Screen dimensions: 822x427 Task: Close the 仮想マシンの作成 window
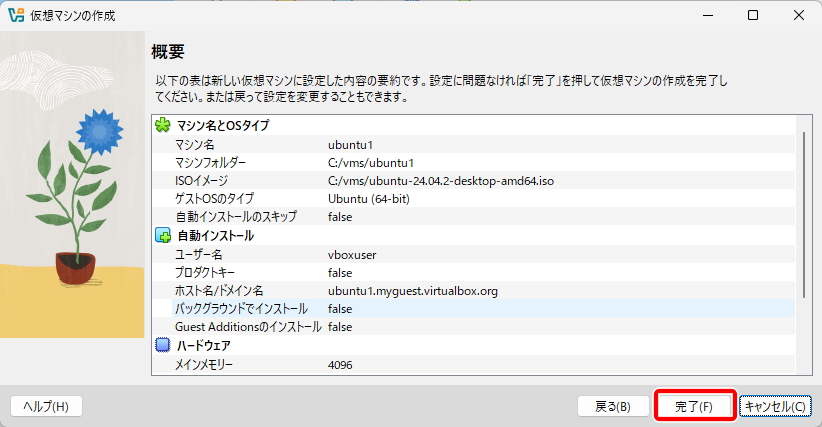pyautogui.click(x=798, y=15)
